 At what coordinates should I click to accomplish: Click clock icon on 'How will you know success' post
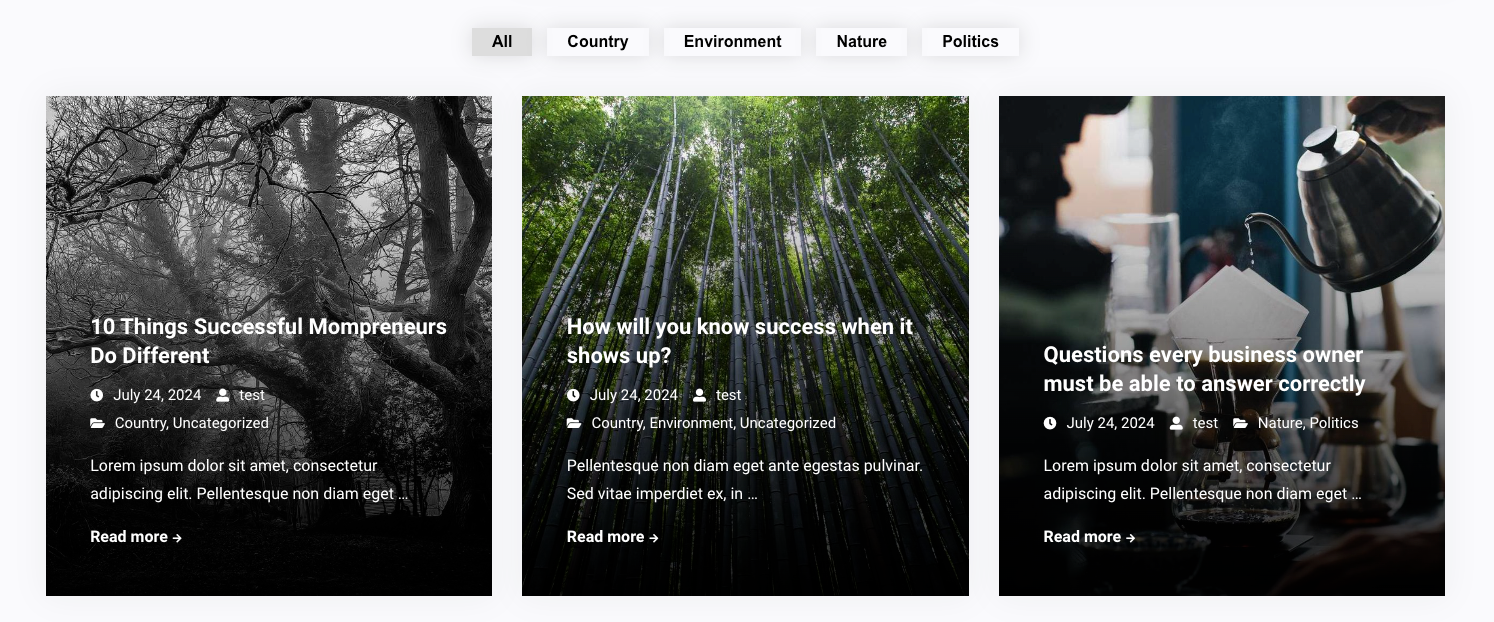tap(573, 395)
